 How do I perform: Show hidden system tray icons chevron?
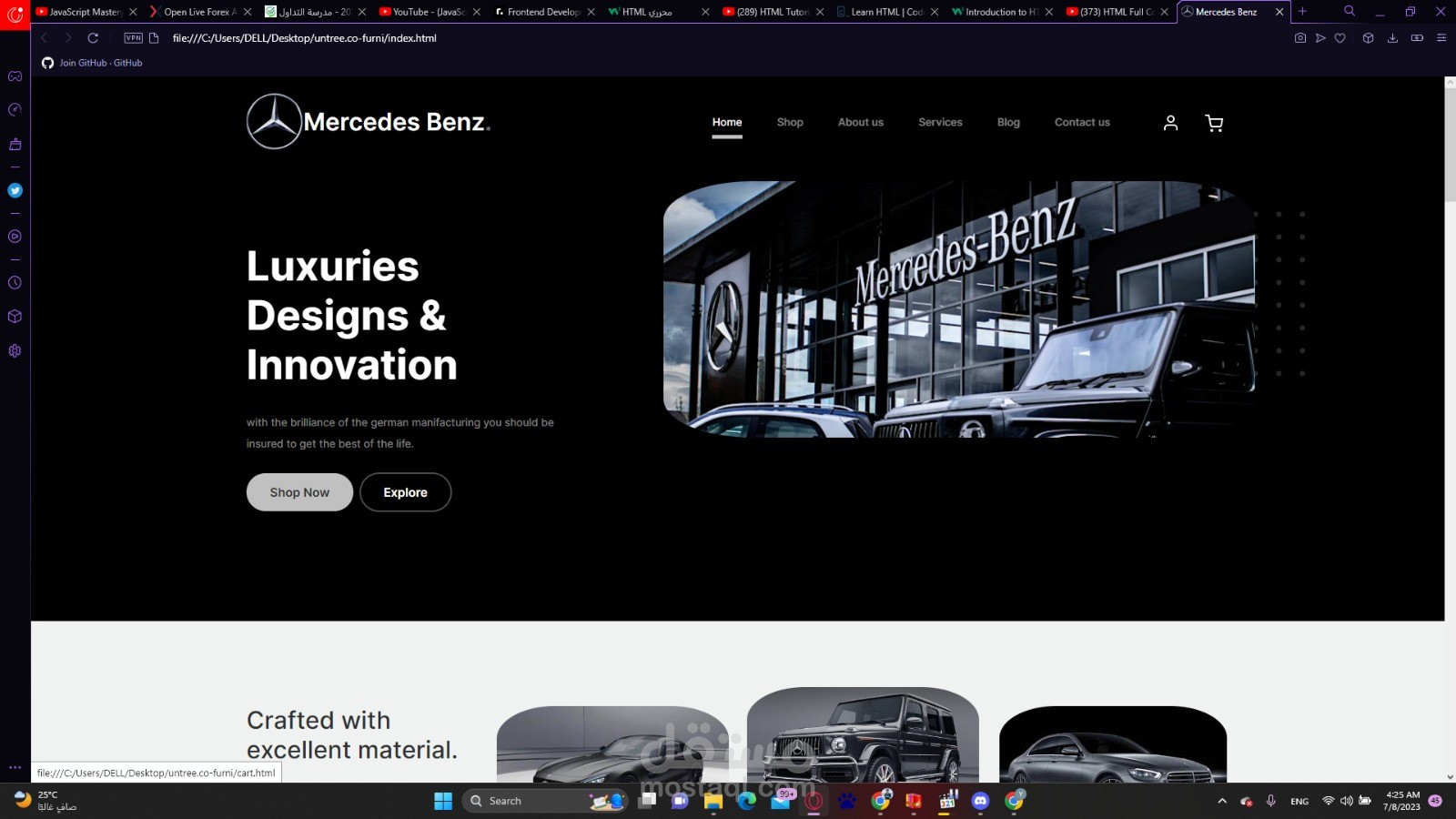pos(1221,801)
